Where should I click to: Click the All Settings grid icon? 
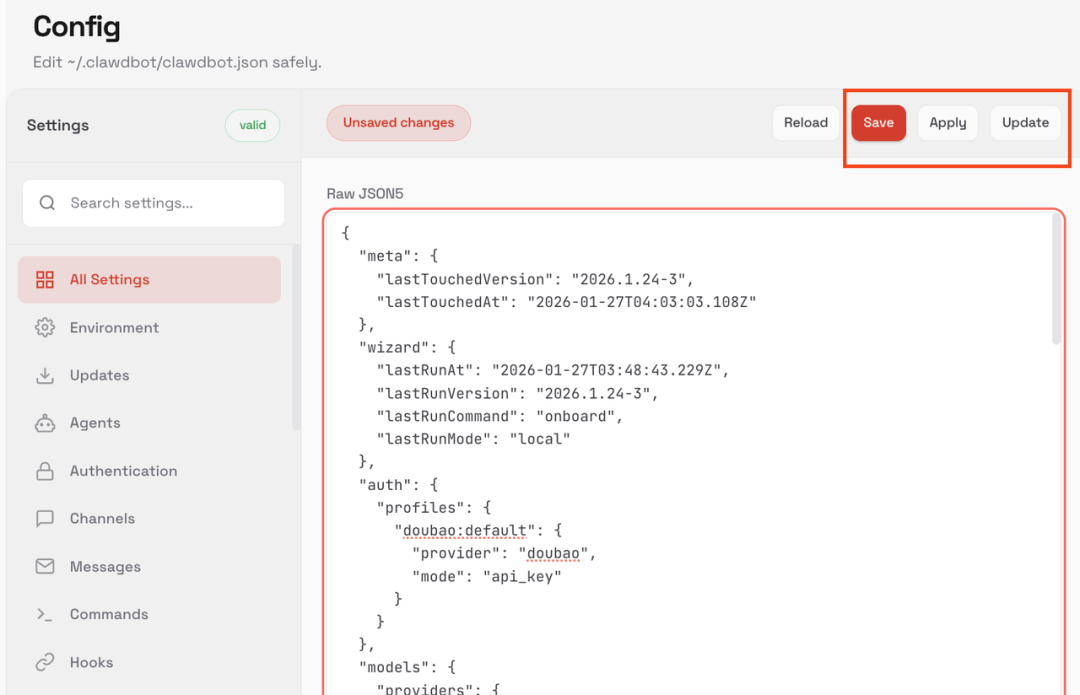[x=45, y=280]
